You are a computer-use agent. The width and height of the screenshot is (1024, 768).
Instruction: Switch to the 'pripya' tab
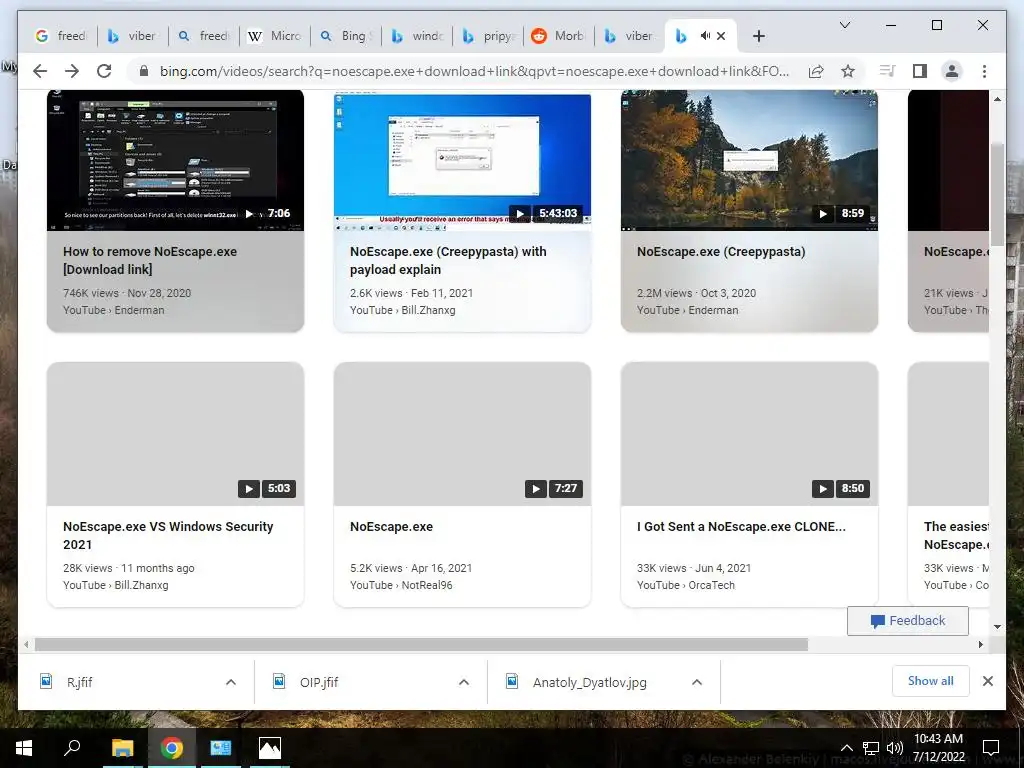click(488, 36)
